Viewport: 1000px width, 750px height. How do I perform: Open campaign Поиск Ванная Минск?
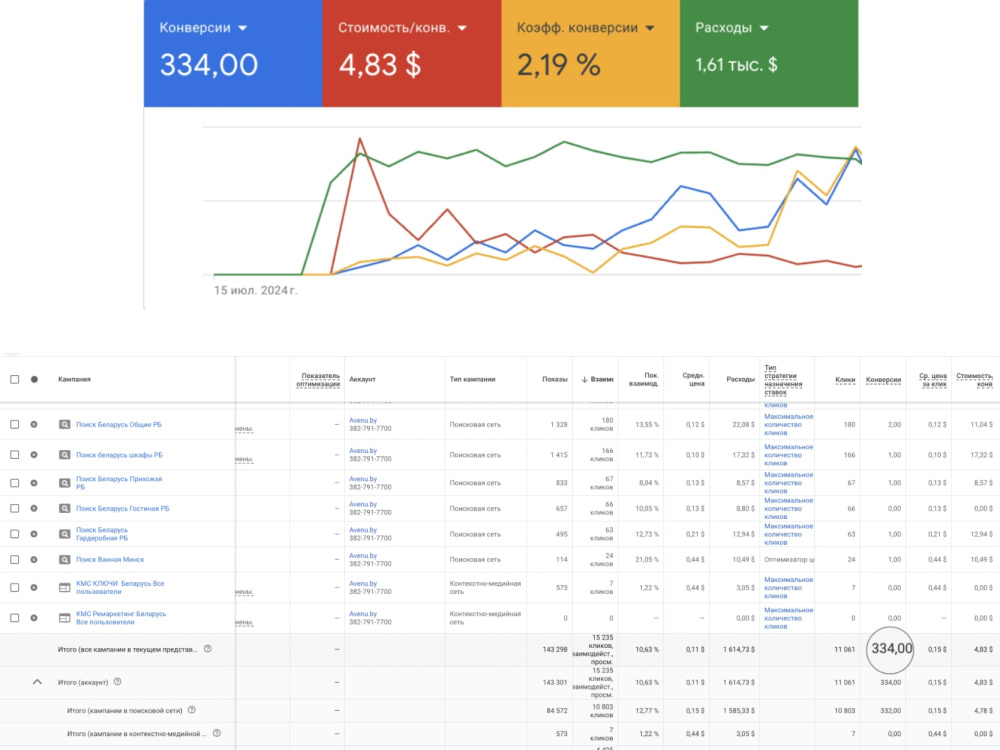[110, 559]
